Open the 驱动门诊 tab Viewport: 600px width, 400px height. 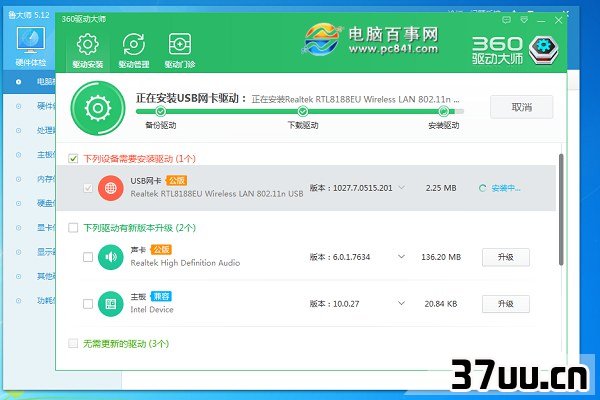point(180,51)
